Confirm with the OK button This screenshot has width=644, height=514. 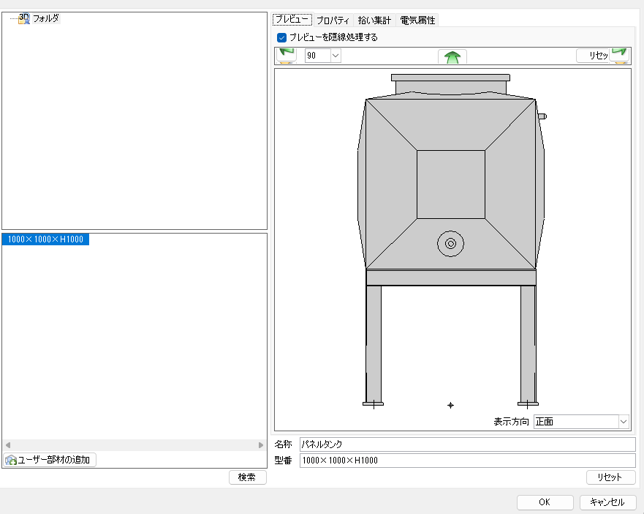[544, 502]
